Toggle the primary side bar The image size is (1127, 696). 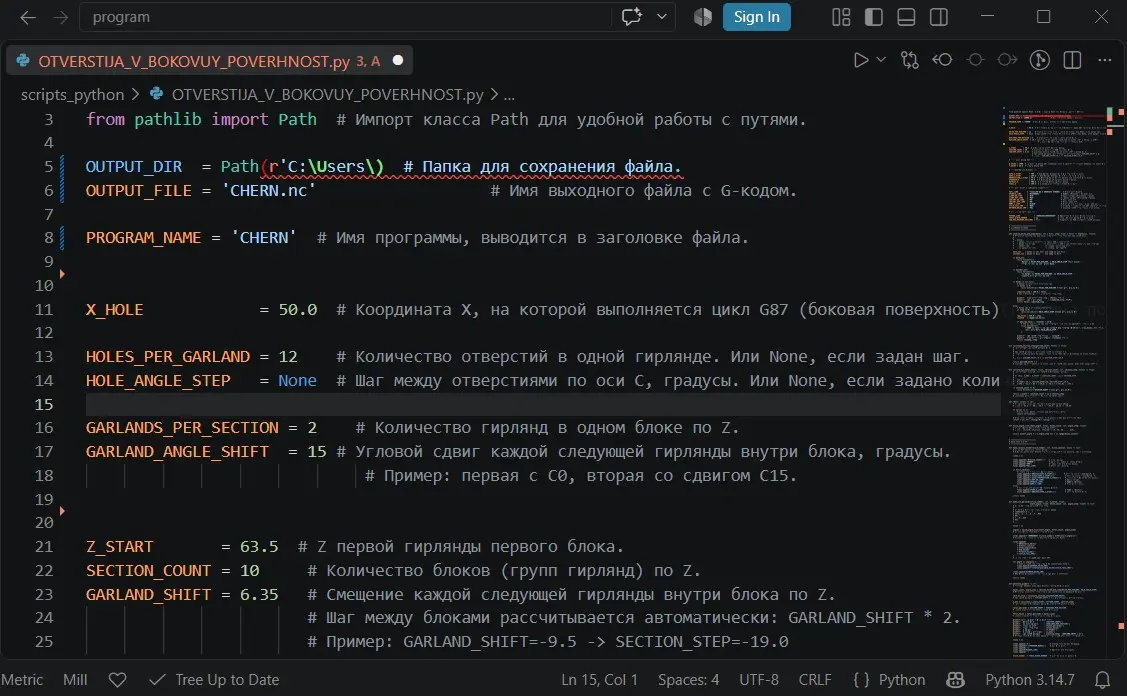(873, 17)
